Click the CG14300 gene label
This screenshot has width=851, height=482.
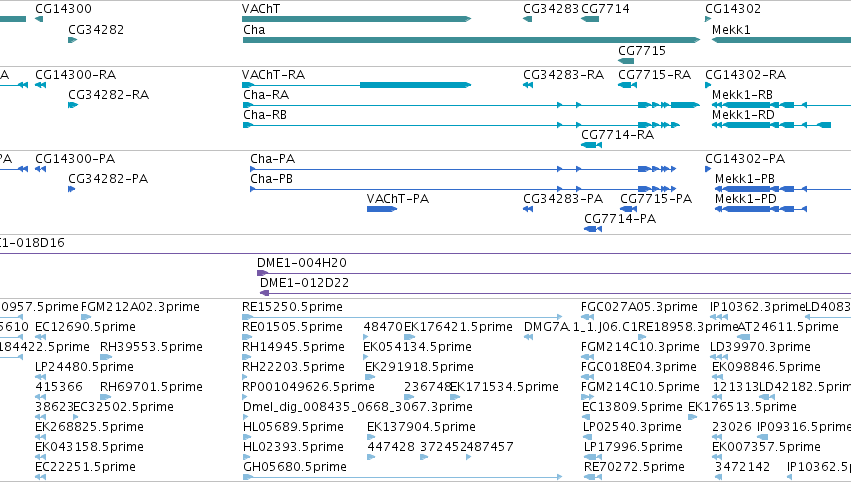[63, 9]
